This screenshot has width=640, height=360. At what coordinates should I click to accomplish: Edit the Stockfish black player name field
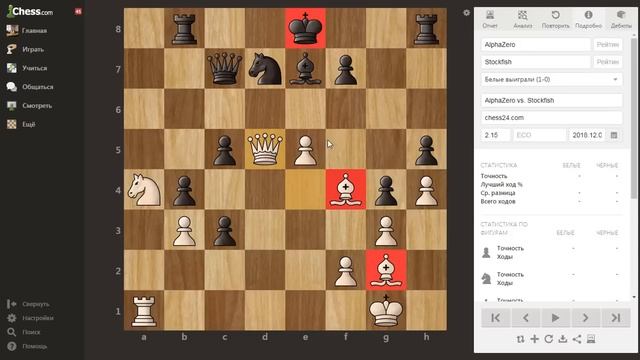tap(535, 62)
